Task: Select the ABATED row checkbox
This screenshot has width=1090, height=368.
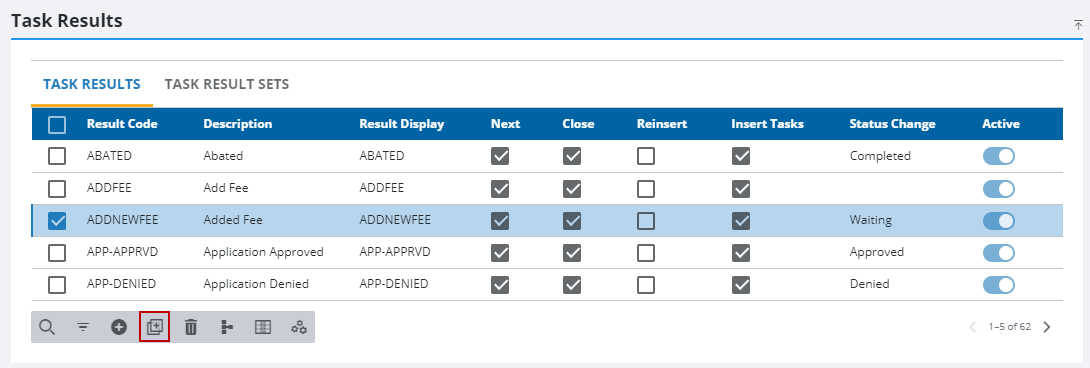Action: [x=57, y=156]
